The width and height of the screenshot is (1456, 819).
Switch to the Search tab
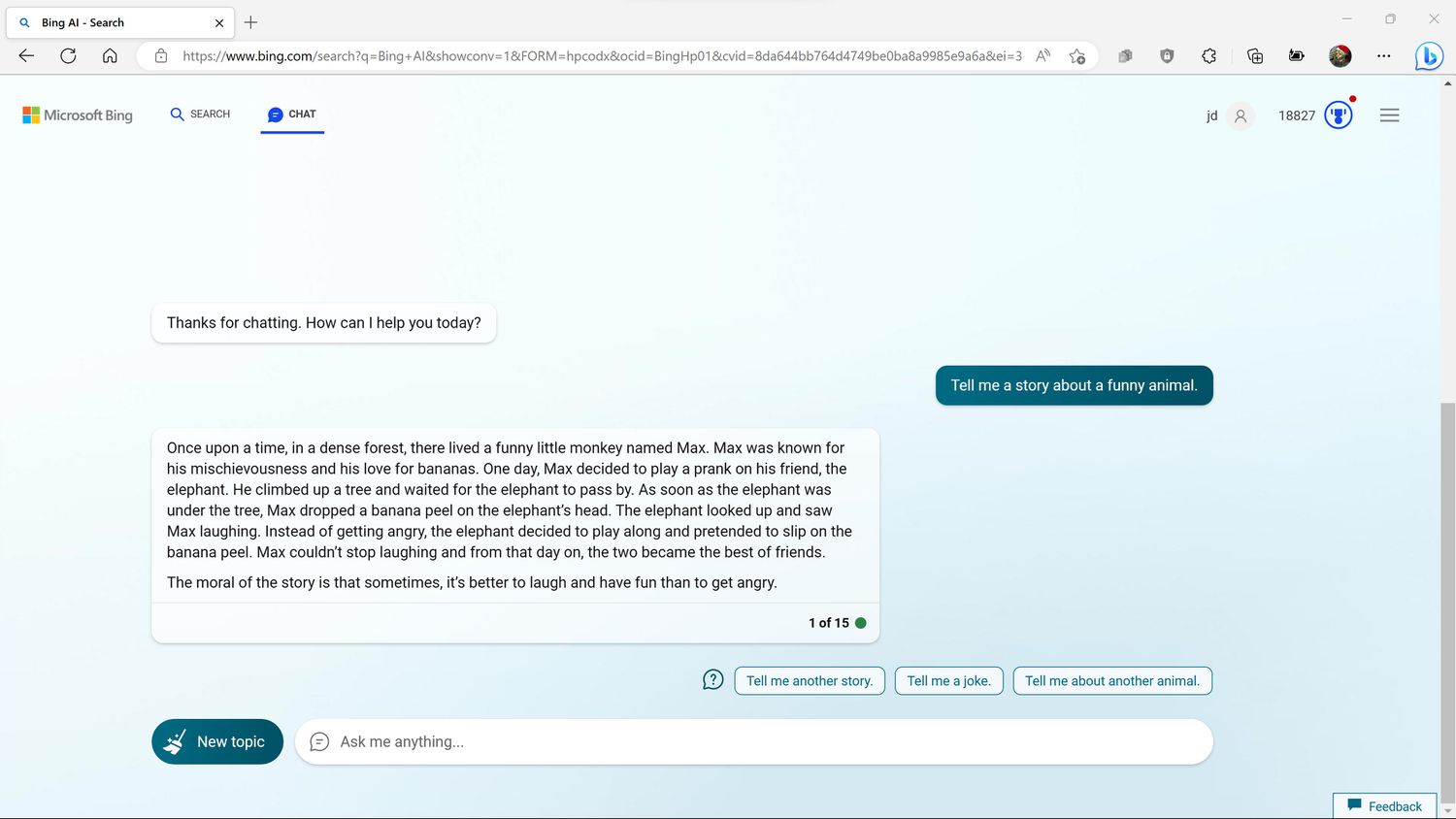click(200, 115)
